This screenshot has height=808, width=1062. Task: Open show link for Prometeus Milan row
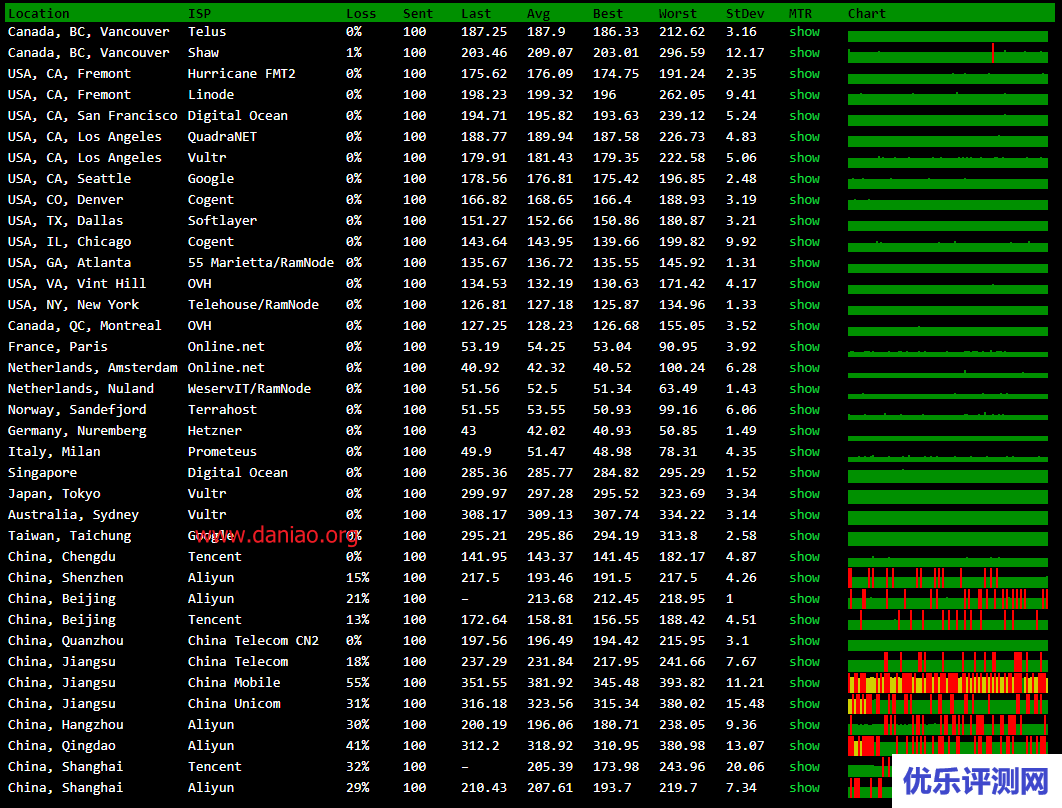click(804, 452)
